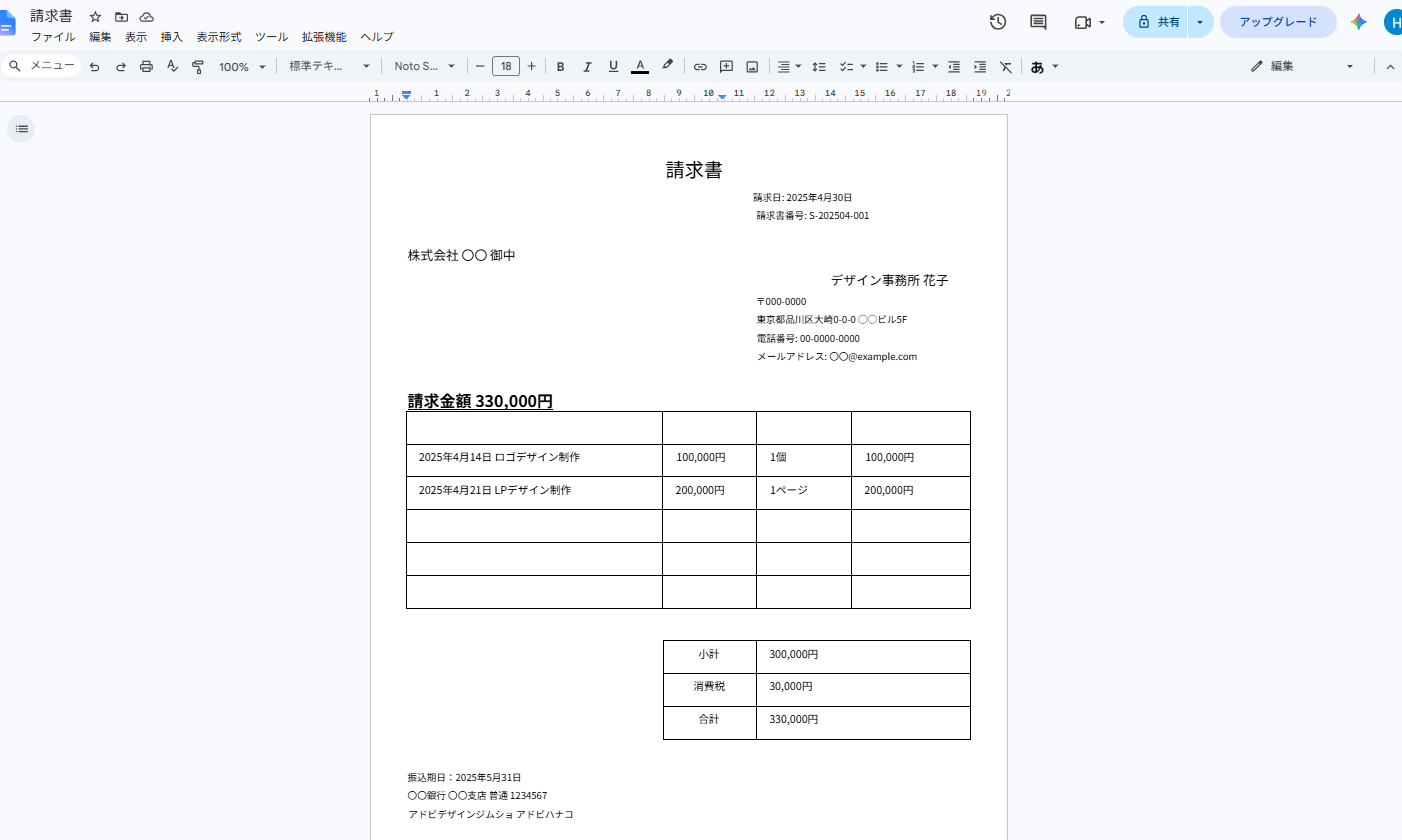Open the text alignment dropdown
Image resolution: width=1402 pixels, height=840 pixels.
pos(789,67)
